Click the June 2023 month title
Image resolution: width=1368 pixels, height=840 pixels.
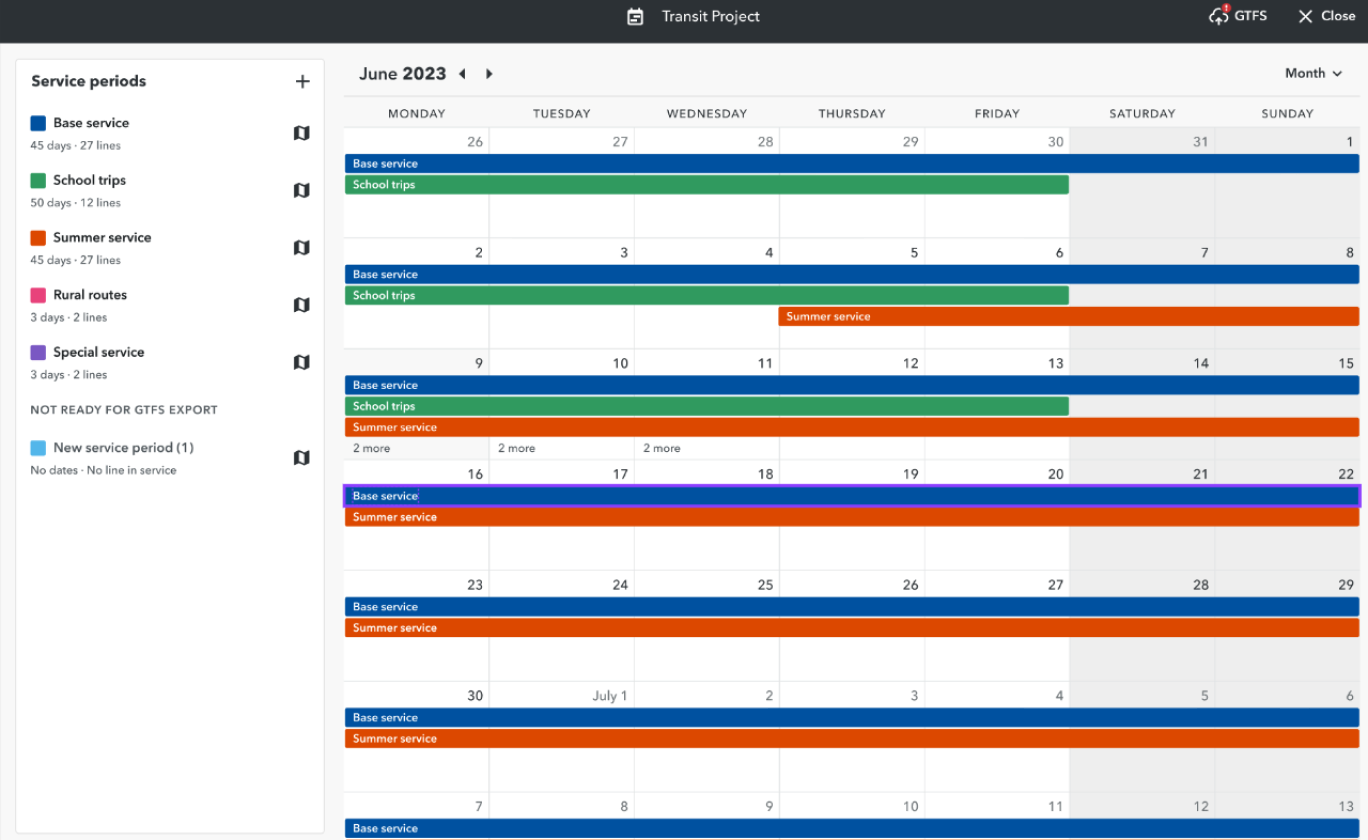tap(402, 73)
